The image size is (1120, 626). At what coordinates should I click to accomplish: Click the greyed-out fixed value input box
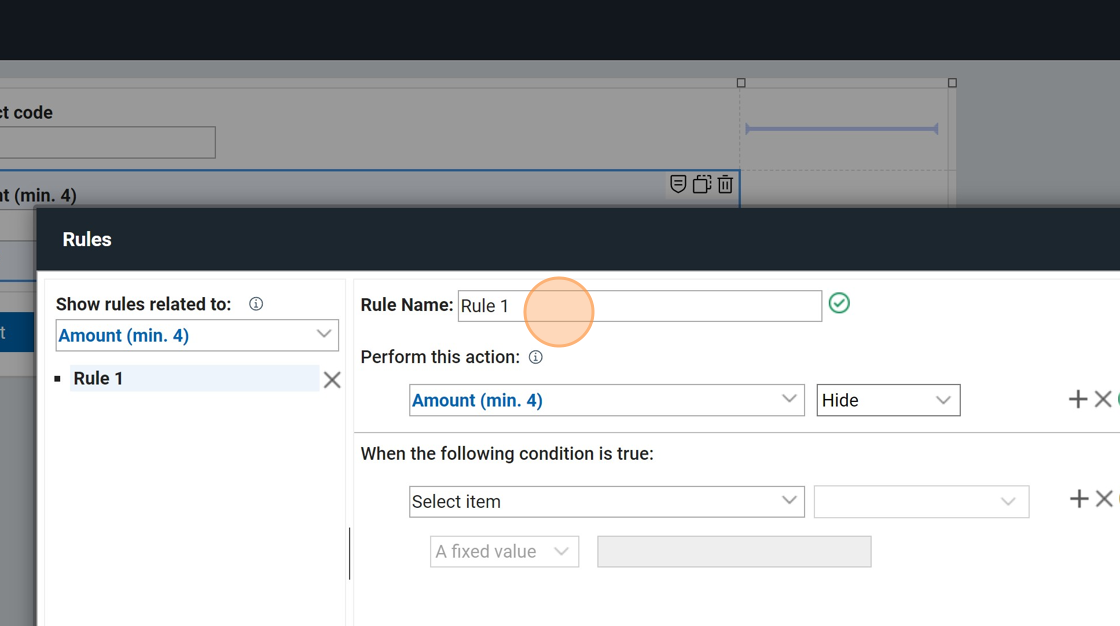coord(734,551)
